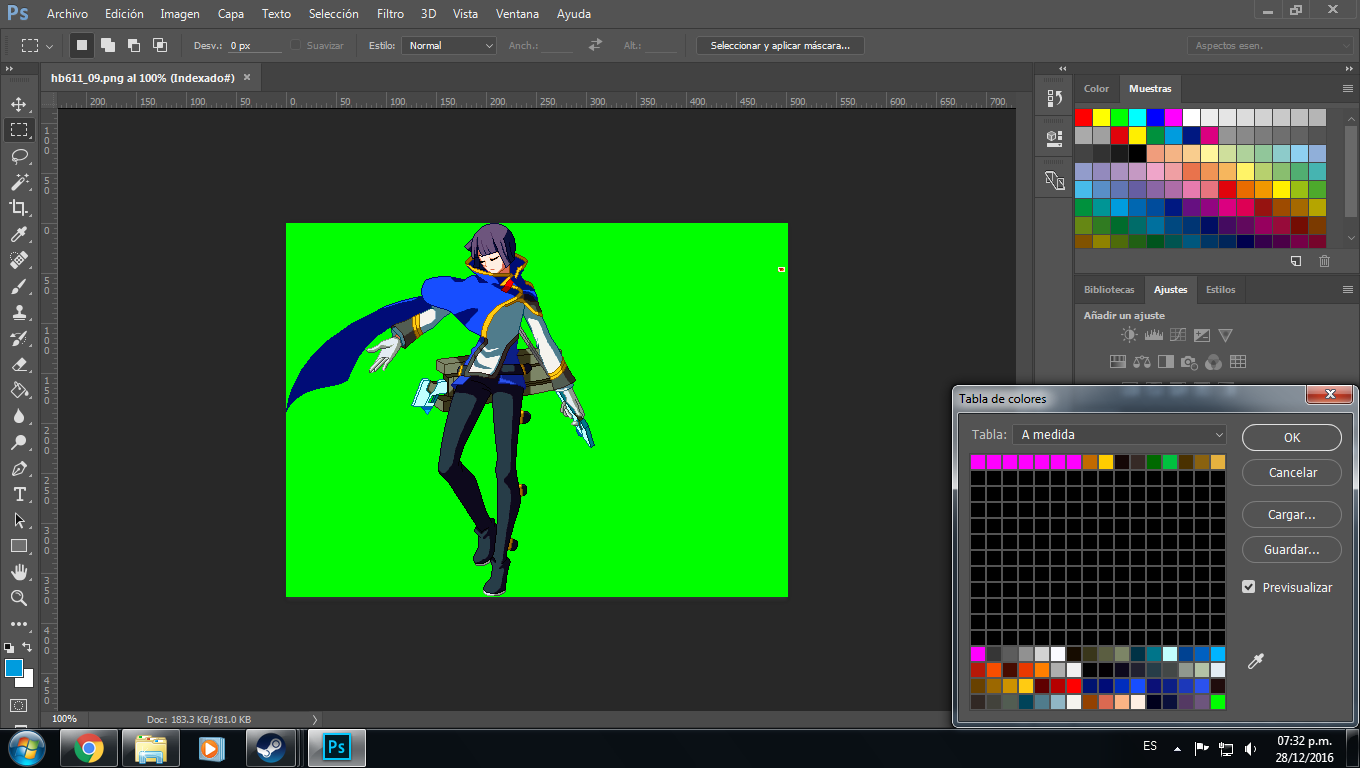The width and height of the screenshot is (1360, 768).
Task: Enable the add to selection mode
Action: [108, 45]
